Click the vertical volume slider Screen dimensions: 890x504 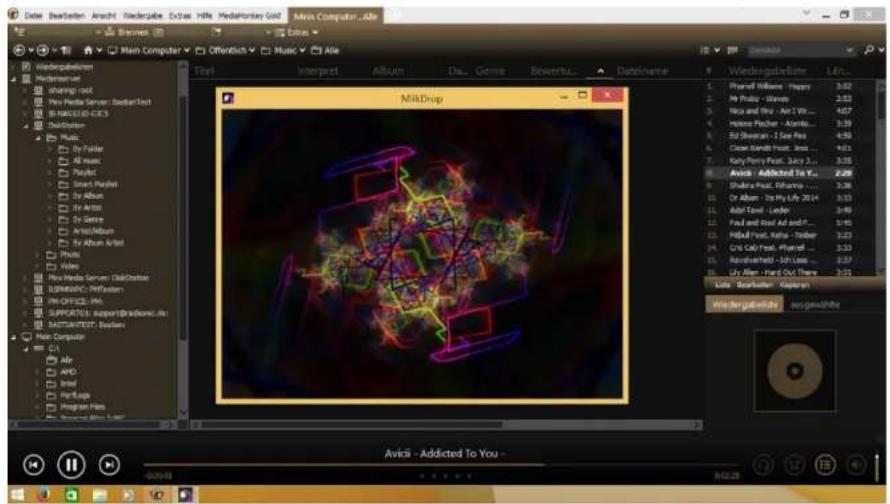point(877,465)
